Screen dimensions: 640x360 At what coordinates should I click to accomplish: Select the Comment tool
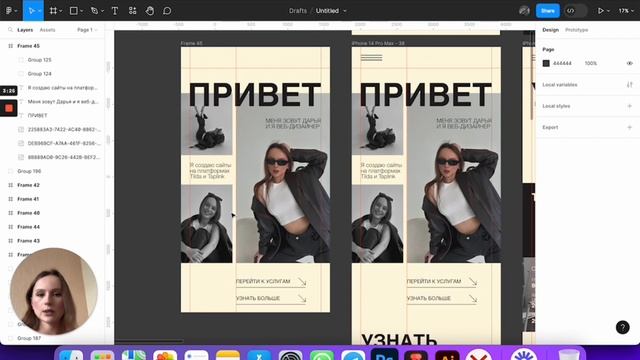[x=167, y=11]
